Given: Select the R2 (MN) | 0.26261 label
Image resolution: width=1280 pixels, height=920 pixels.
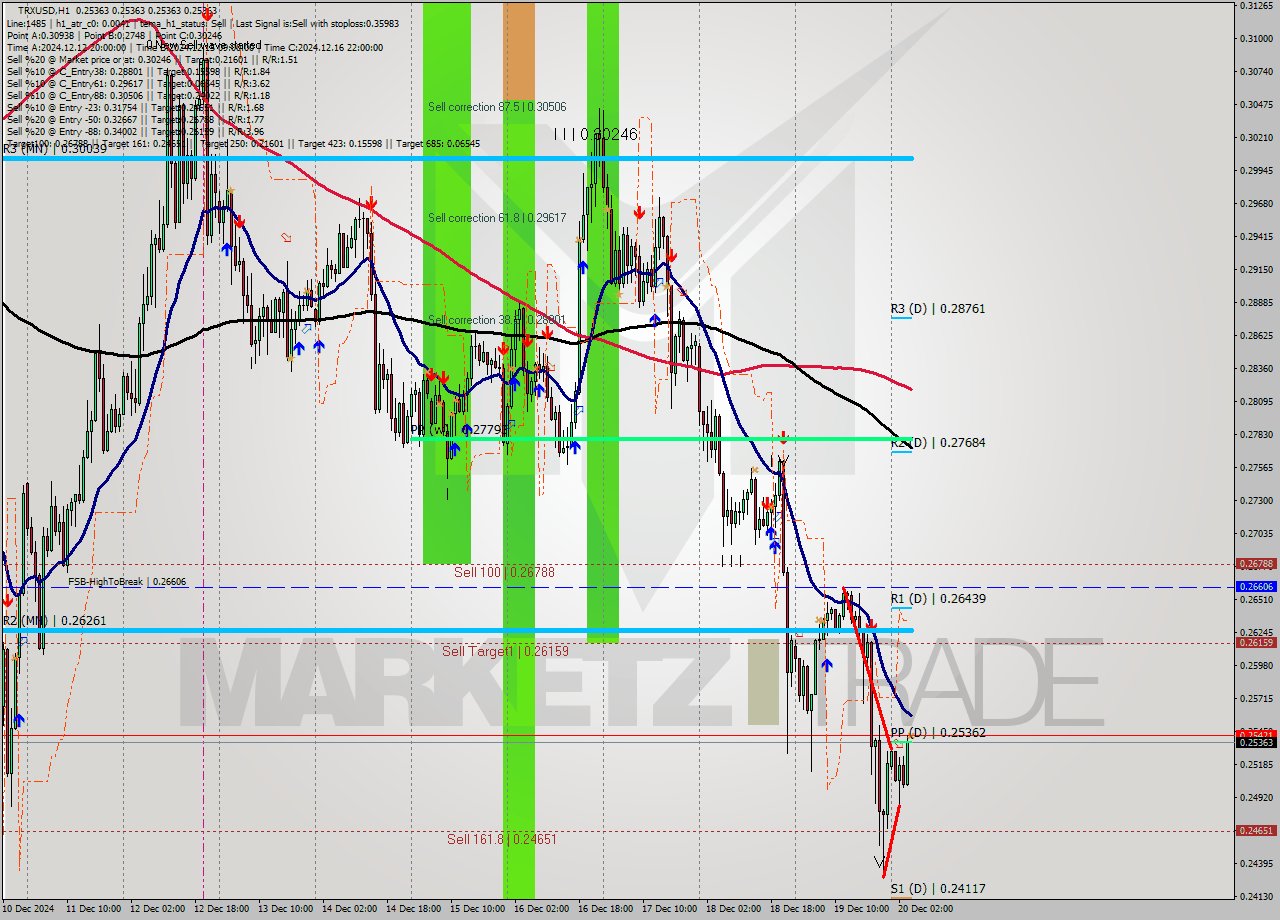Looking at the screenshot, I should click(x=54, y=621).
